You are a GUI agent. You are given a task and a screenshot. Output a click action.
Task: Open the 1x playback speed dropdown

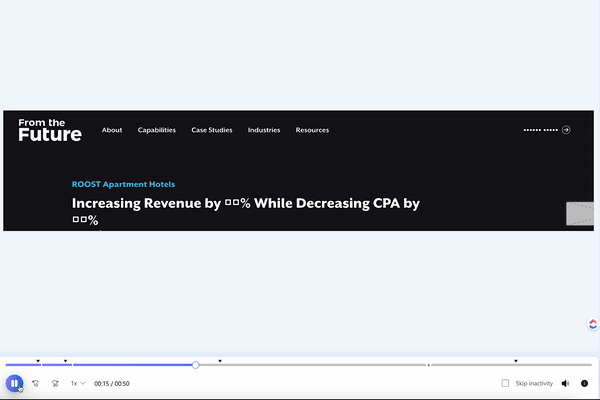click(x=78, y=383)
